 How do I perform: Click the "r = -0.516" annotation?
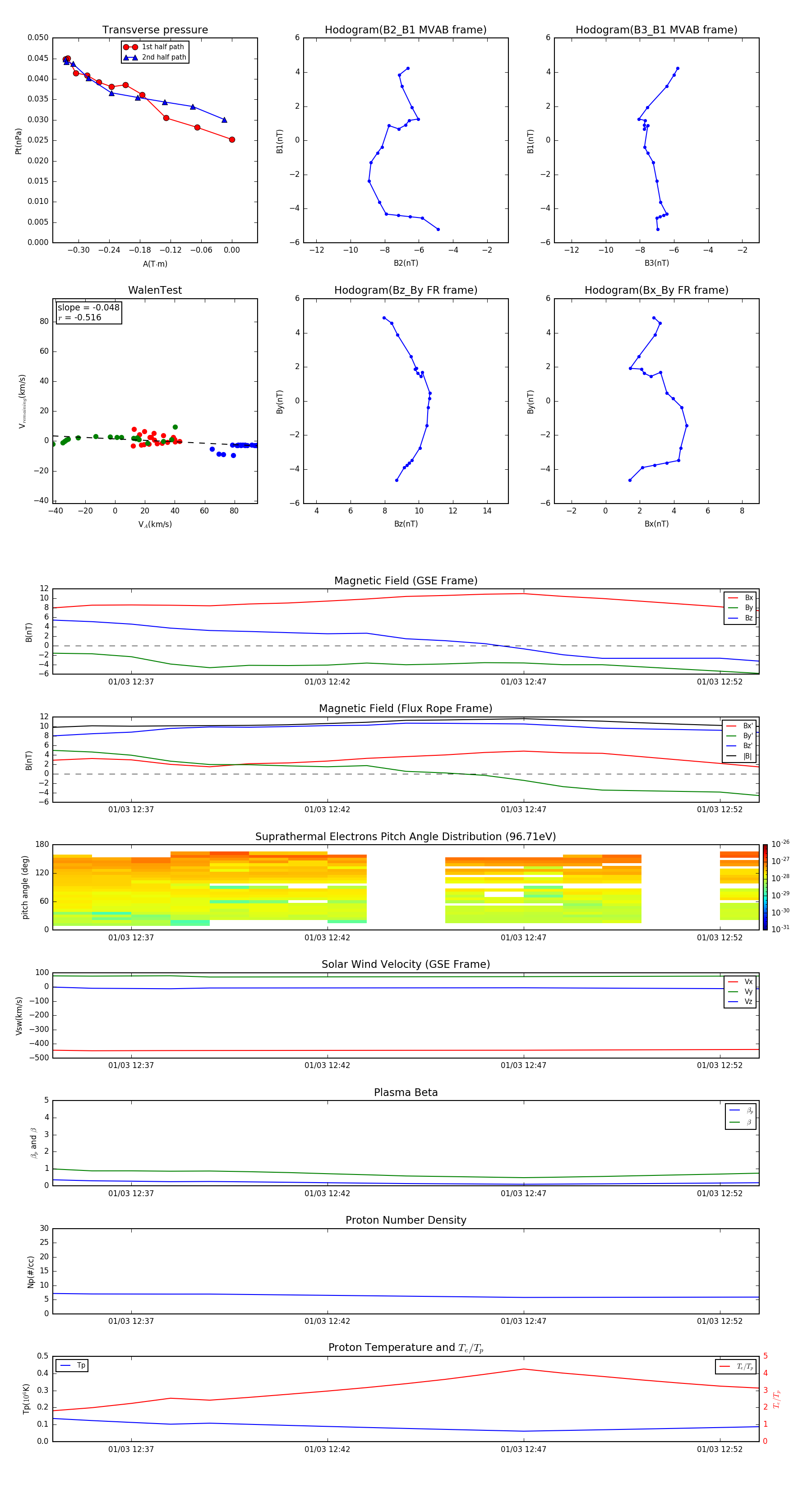tap(80, 317)
